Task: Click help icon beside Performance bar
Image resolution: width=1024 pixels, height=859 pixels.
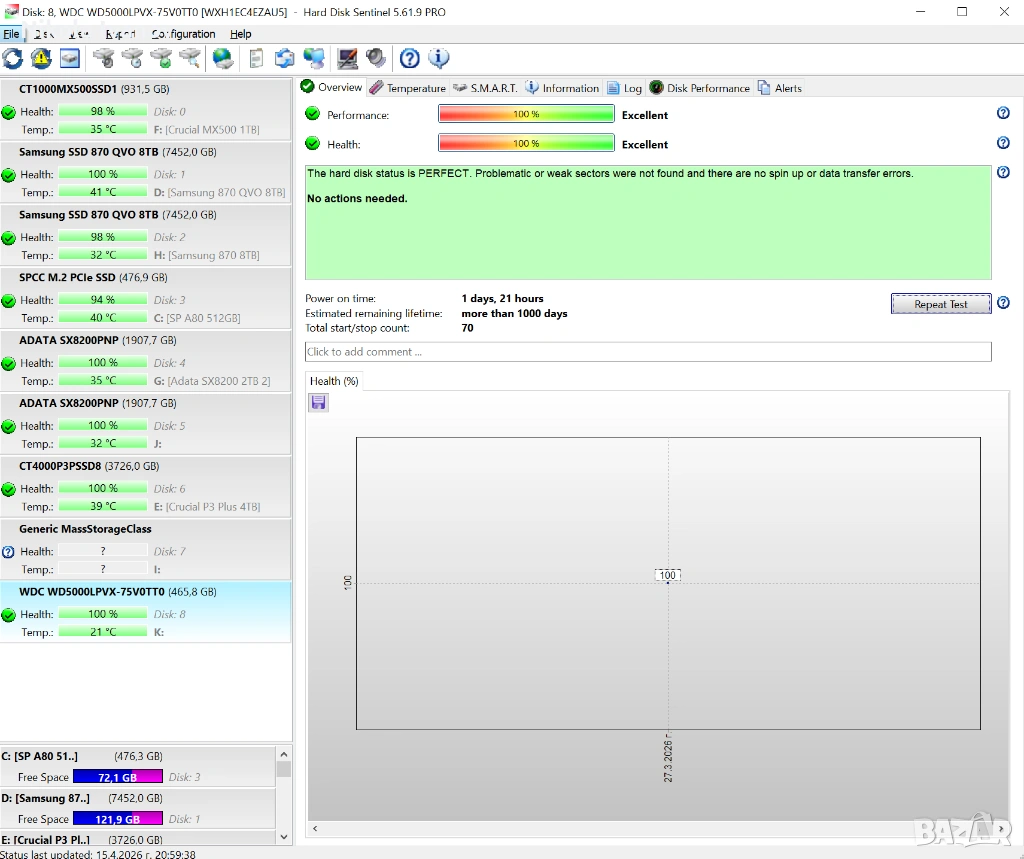Action: coord(1003,114)
